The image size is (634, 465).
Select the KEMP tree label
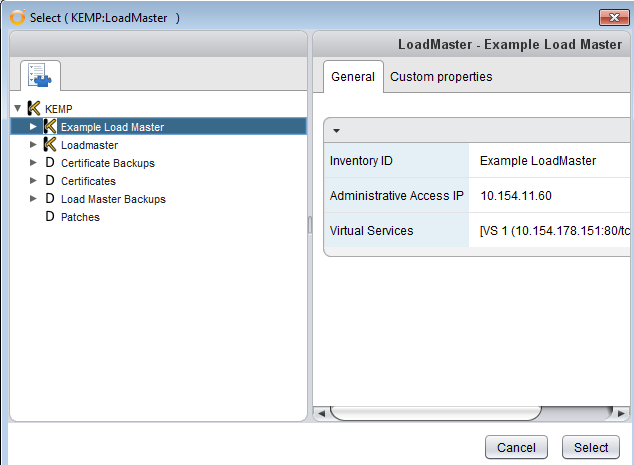pos(59,109)
